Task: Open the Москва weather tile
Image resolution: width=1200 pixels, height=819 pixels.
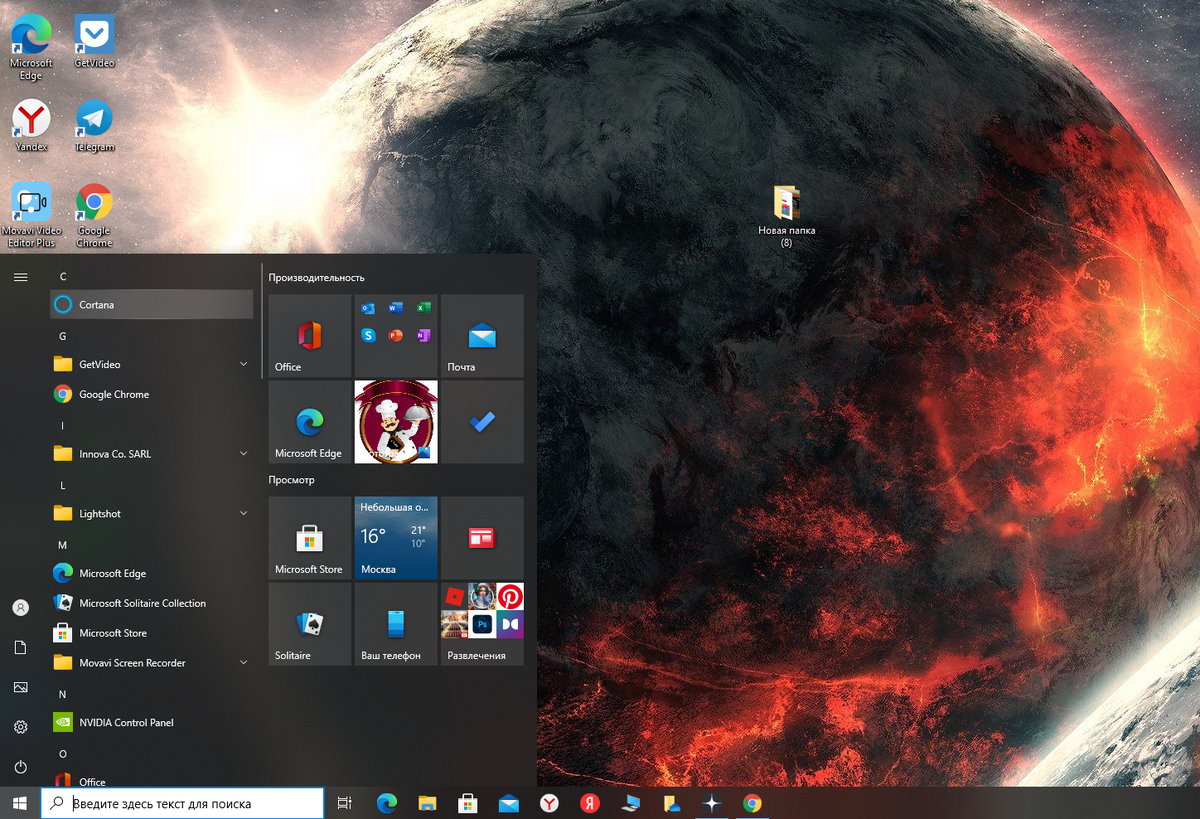Action: 396,538
